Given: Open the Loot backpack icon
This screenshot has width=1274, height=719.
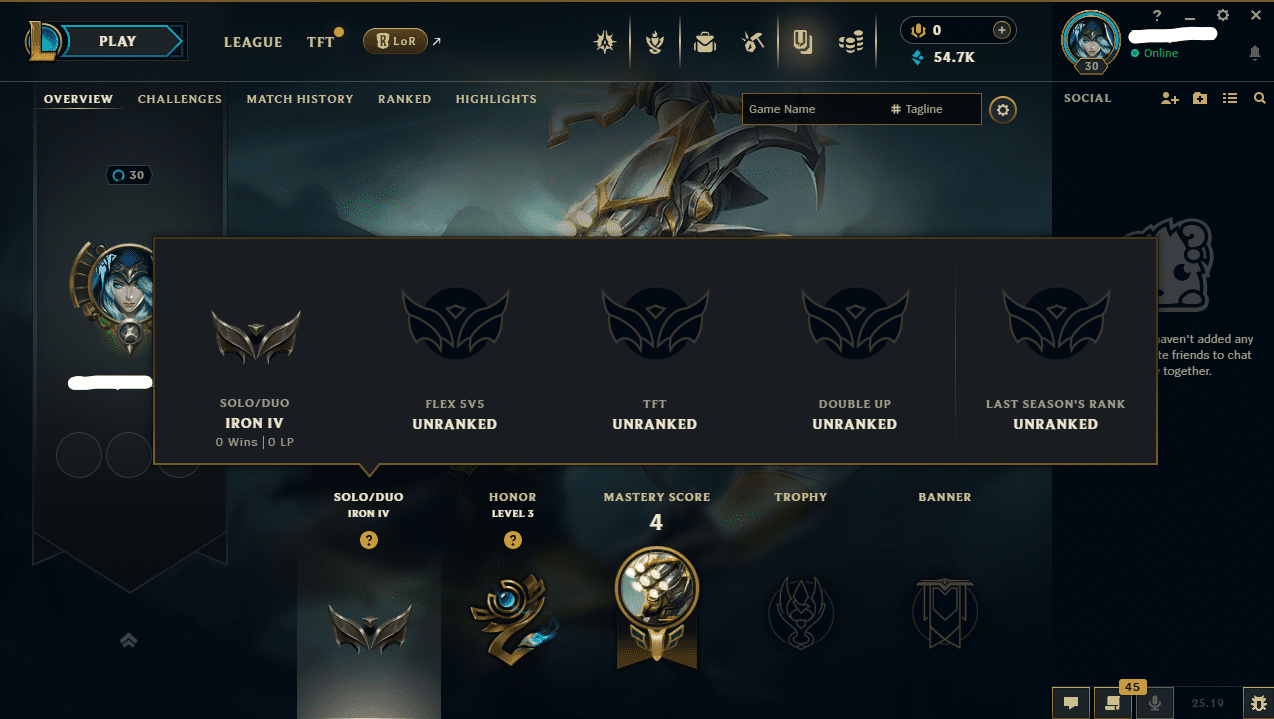Looking at the screenshot, I should point(705,42).
